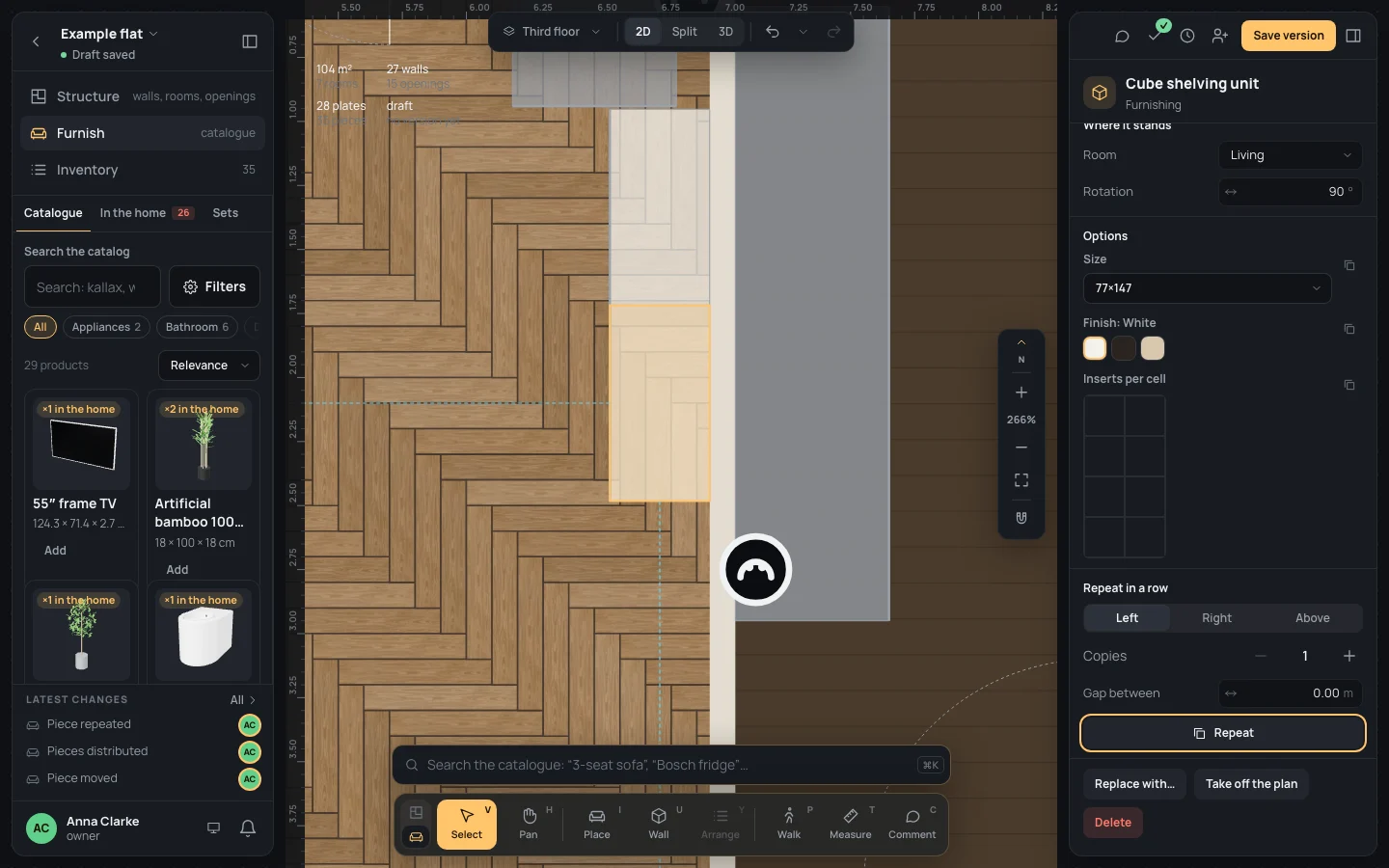The height and width of the screenshot is (868, 1389).
Task: Select the Wall tool
Action: tap(659, 825)
